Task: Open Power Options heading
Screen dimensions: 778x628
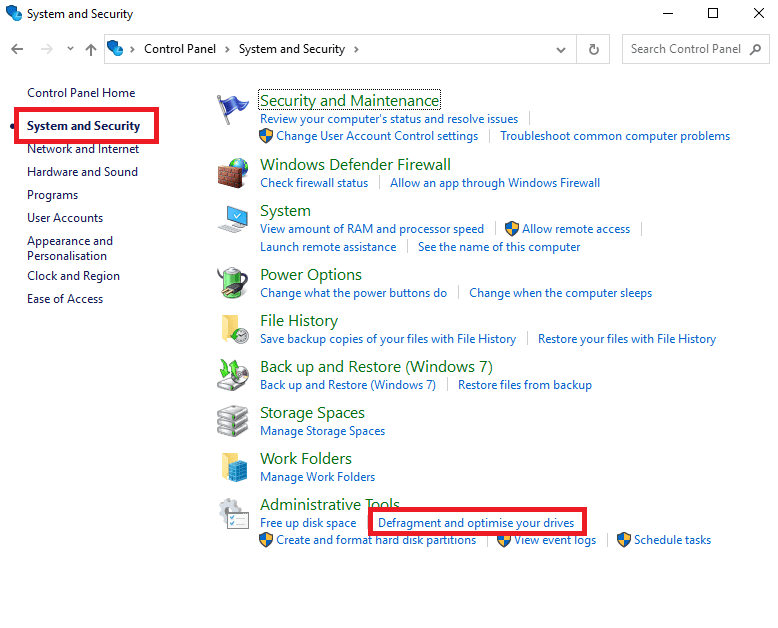Action: tap(311, 274)
